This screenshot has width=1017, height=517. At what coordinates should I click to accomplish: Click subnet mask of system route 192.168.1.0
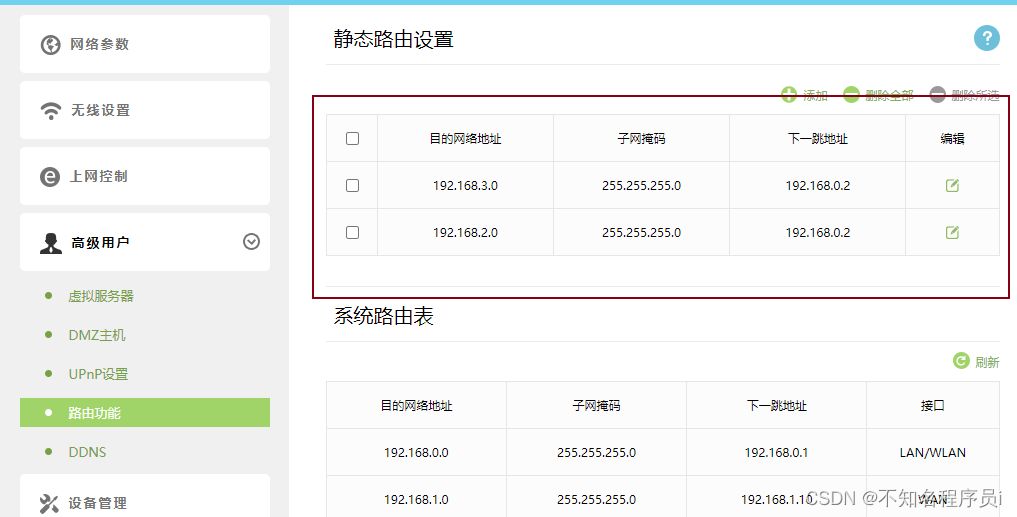coord(596,499)
